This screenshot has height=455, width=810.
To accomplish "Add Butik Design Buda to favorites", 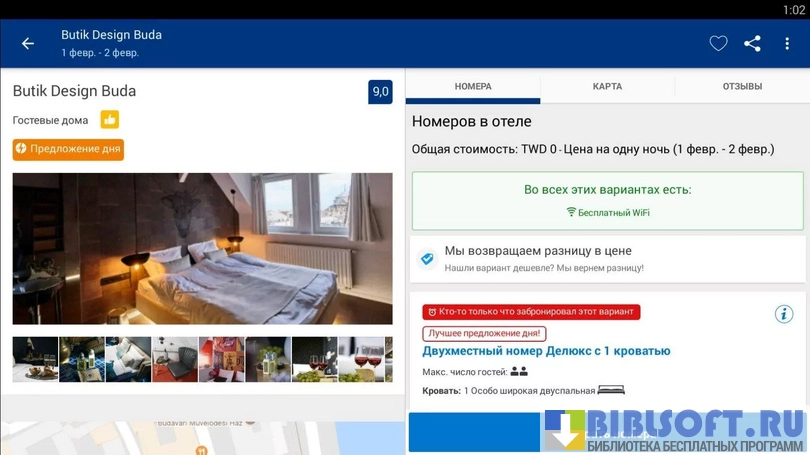I will [718, 43].
